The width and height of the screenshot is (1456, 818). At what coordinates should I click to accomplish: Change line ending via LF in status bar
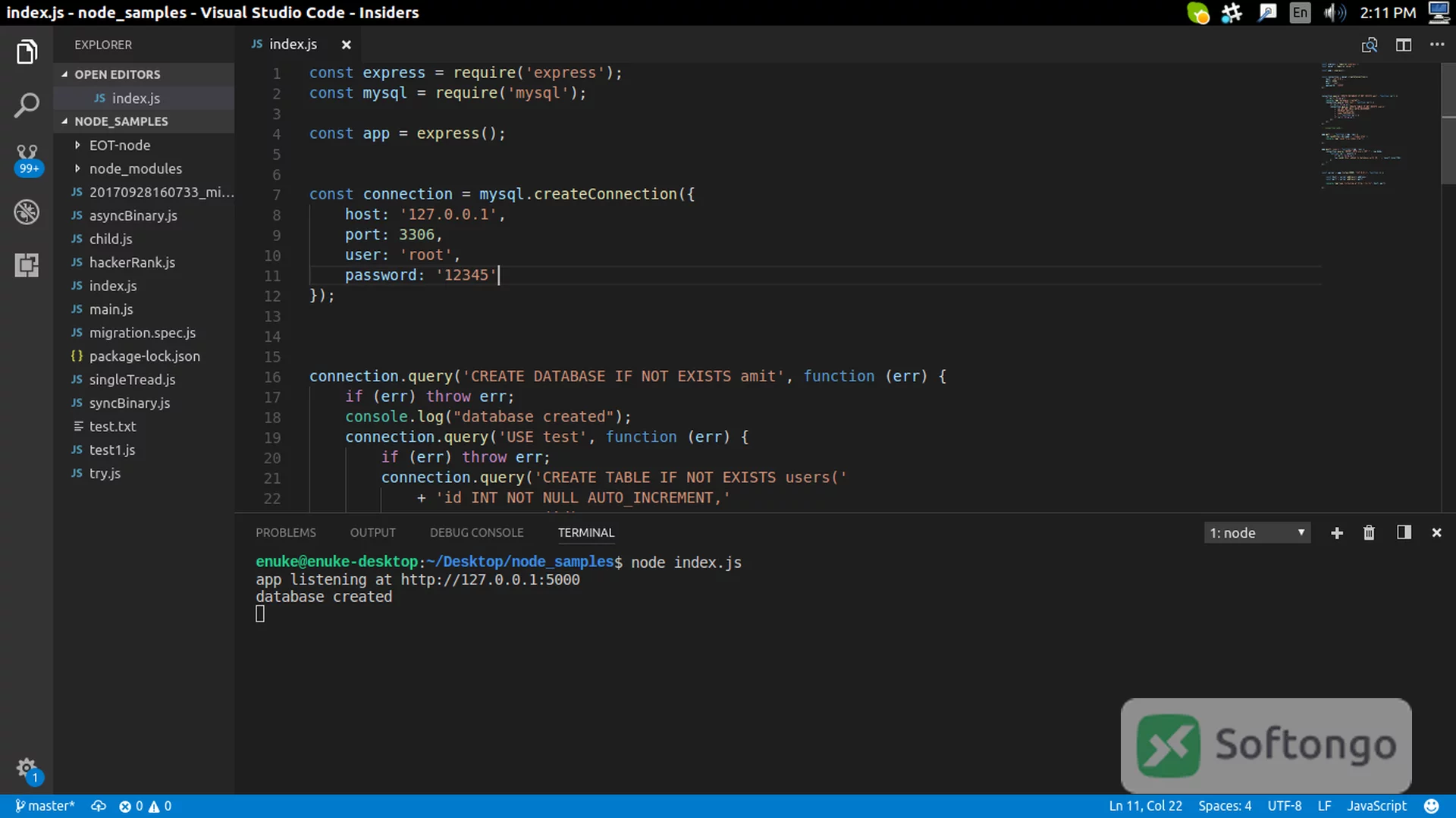pos(1324,806)
